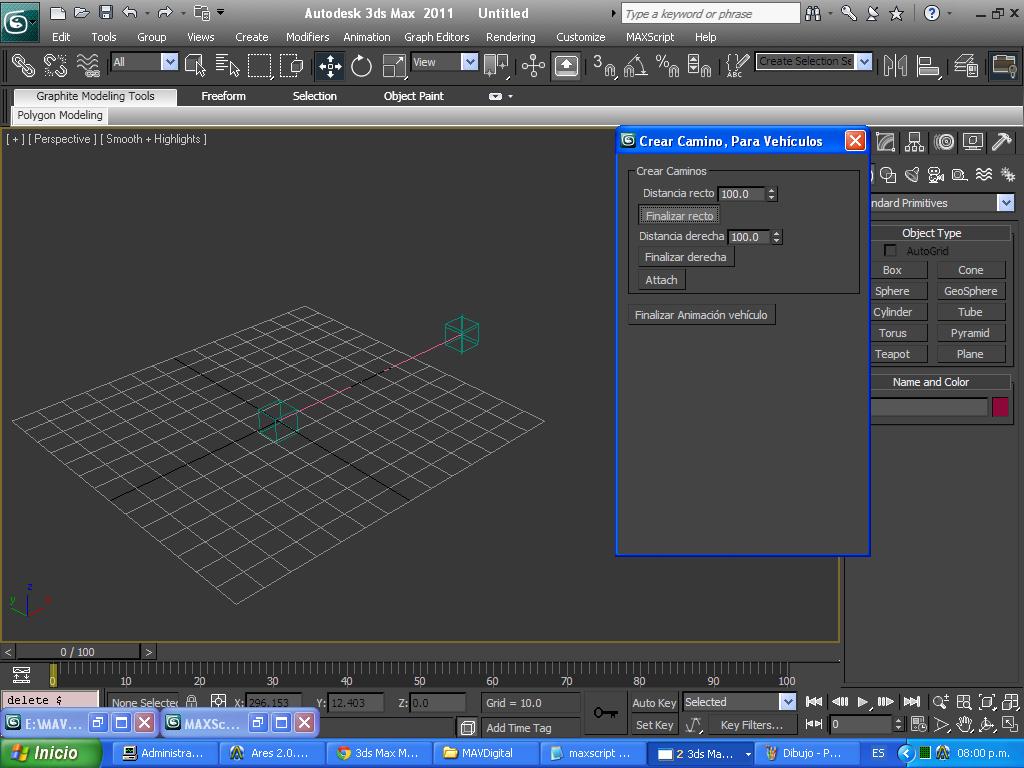Viewport: 1024px width, 768px height.
Task: Click Finalizar Animación vehículo button
Action: click(701, 315)
